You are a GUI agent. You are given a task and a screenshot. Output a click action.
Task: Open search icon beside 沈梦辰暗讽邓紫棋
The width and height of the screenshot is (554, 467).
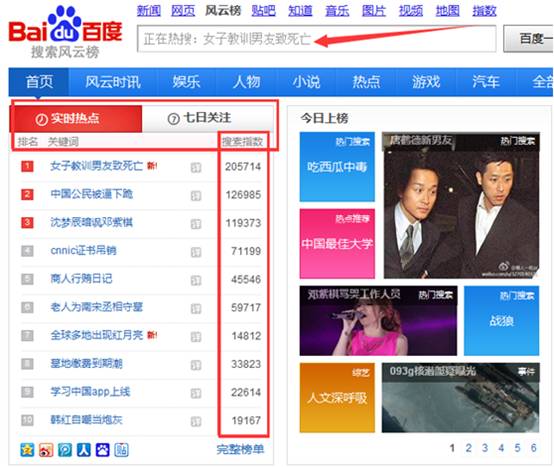point(196,224)
